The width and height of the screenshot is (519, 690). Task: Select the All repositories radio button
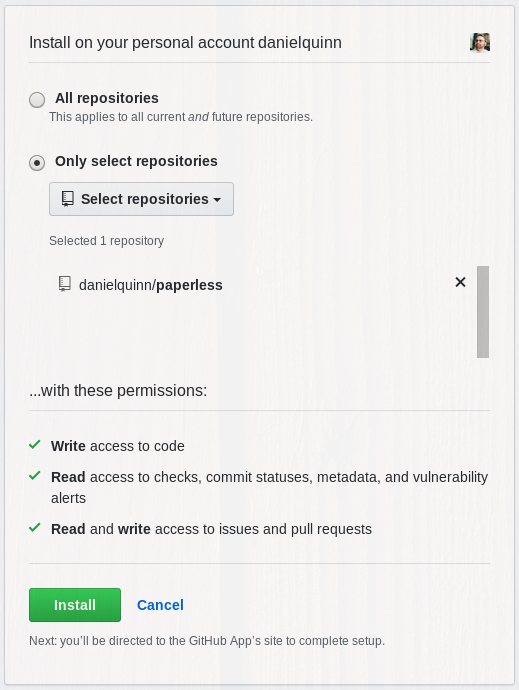point(37,99)
